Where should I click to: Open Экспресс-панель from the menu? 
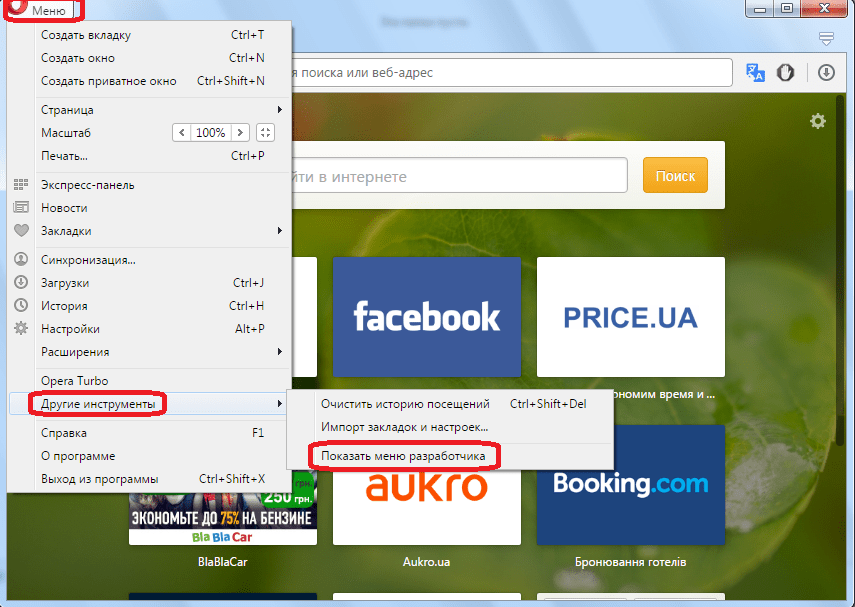coord(87,185)
